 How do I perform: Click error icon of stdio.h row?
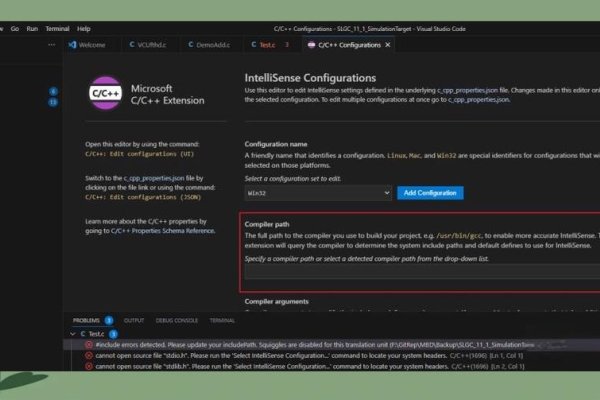[89, 356]
